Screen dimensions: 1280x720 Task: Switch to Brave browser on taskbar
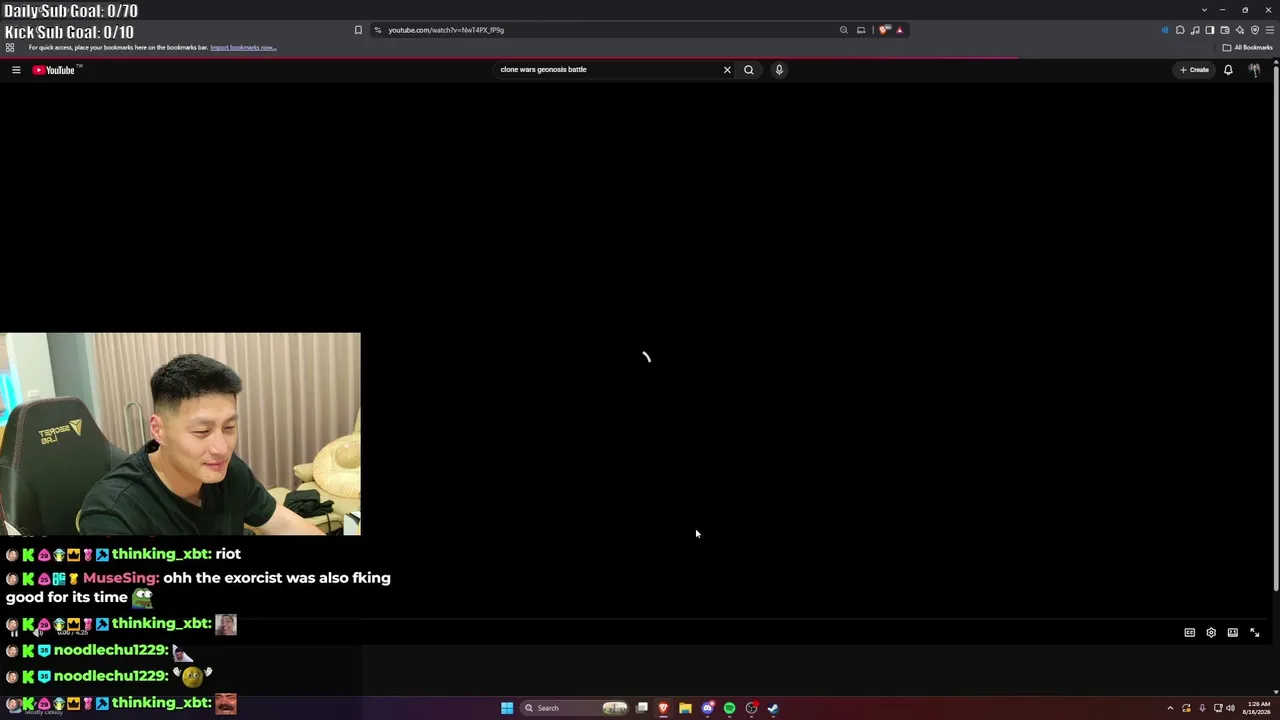click(x=663, y=708)
